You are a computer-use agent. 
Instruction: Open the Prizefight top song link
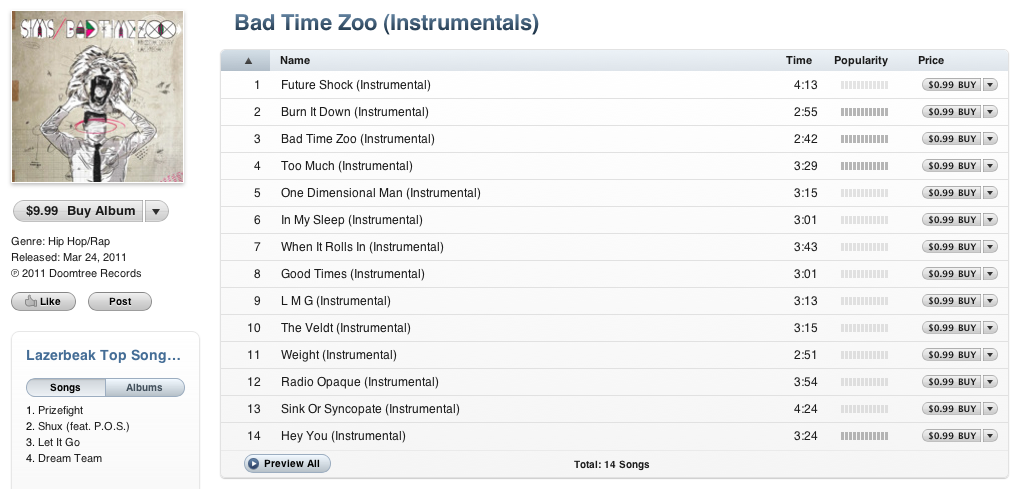click(x=60, y=410)
